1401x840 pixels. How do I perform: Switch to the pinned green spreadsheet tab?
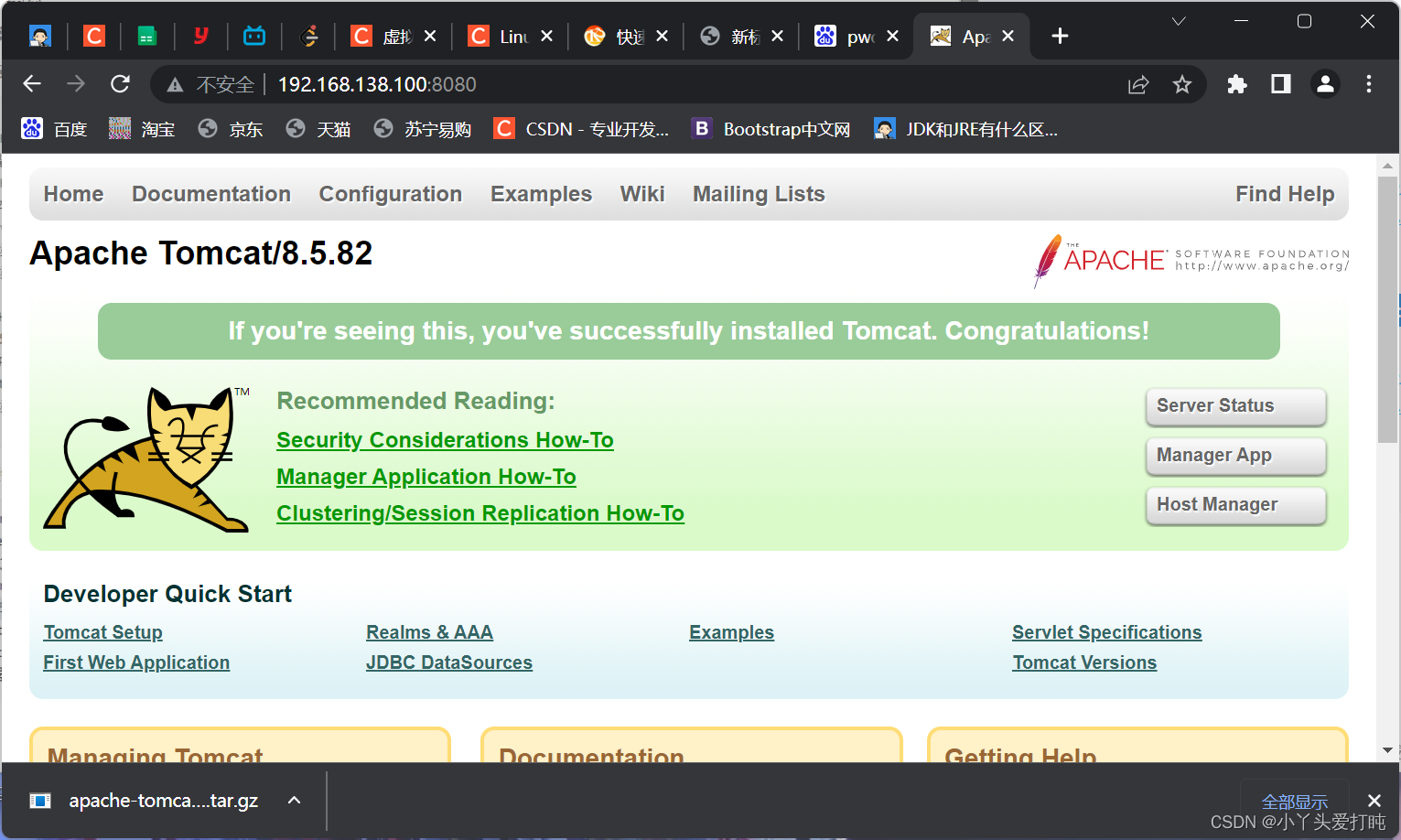tap(146, 36)
